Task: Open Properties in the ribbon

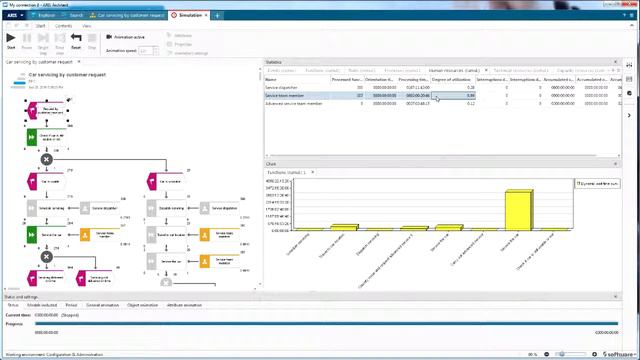Action: [x=180, y=44]
